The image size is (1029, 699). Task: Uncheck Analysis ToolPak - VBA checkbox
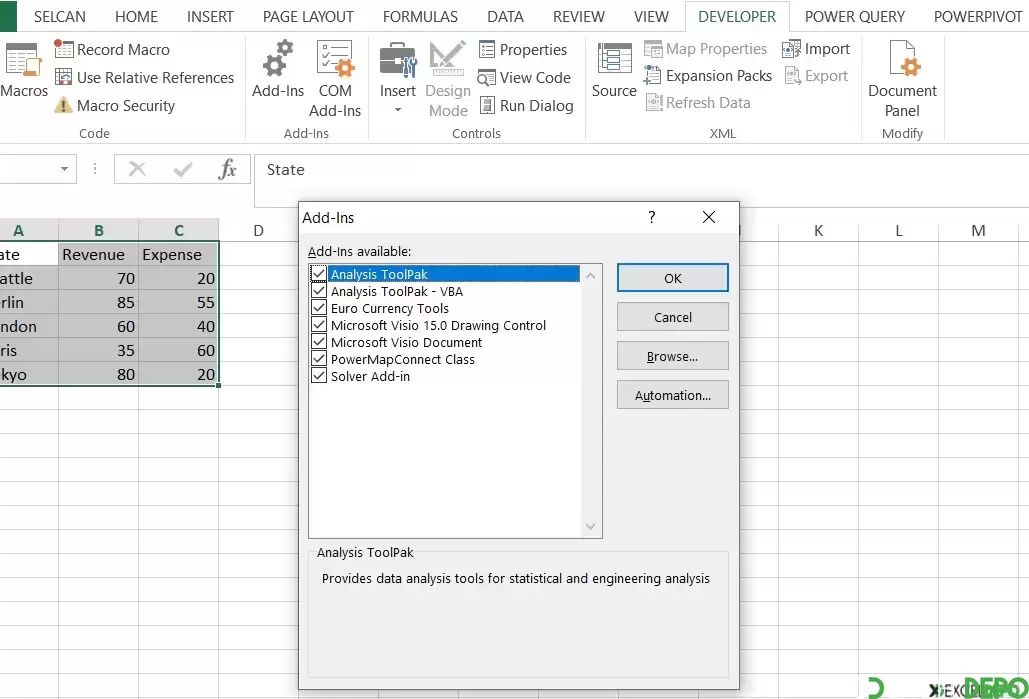click(319, 290)
